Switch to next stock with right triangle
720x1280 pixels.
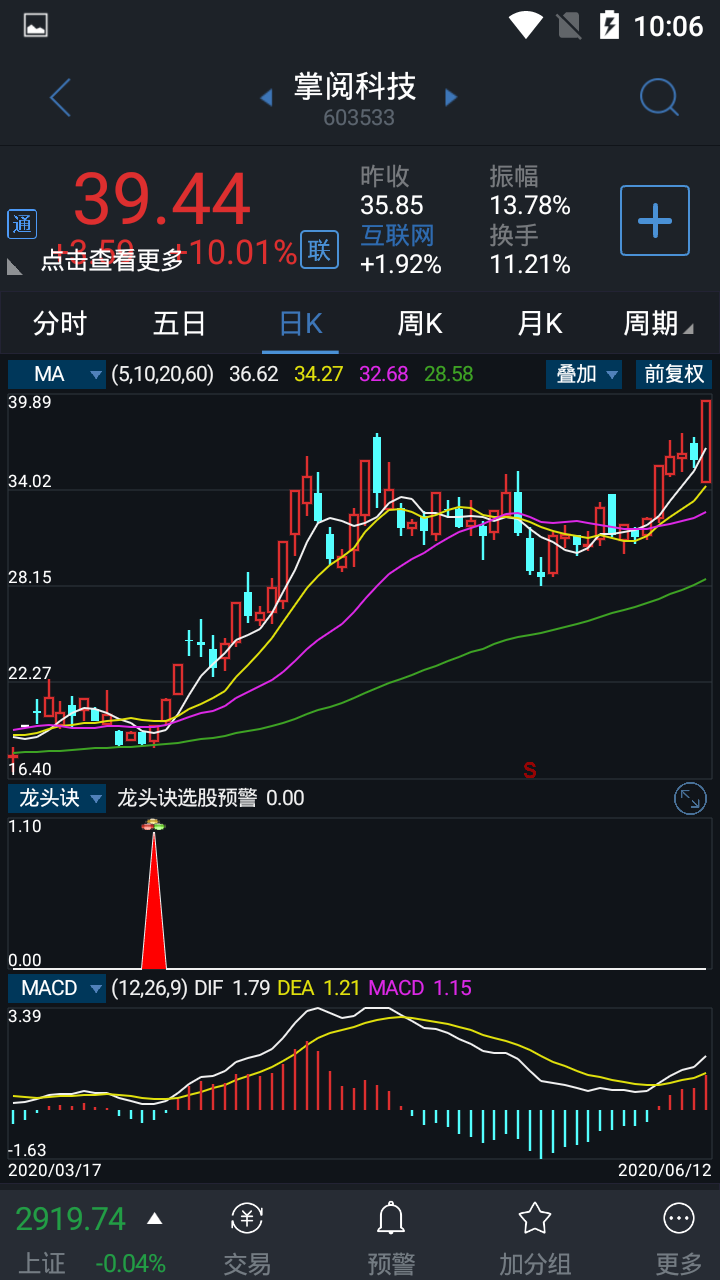point(451,97)
